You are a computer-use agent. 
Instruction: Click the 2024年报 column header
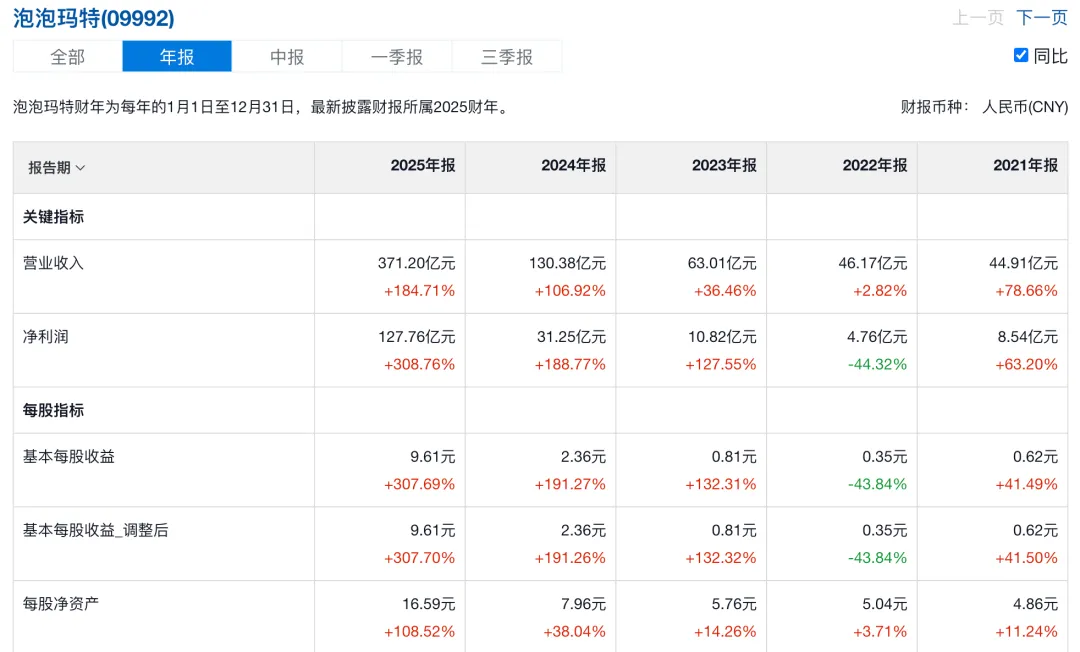coord(574,165)
